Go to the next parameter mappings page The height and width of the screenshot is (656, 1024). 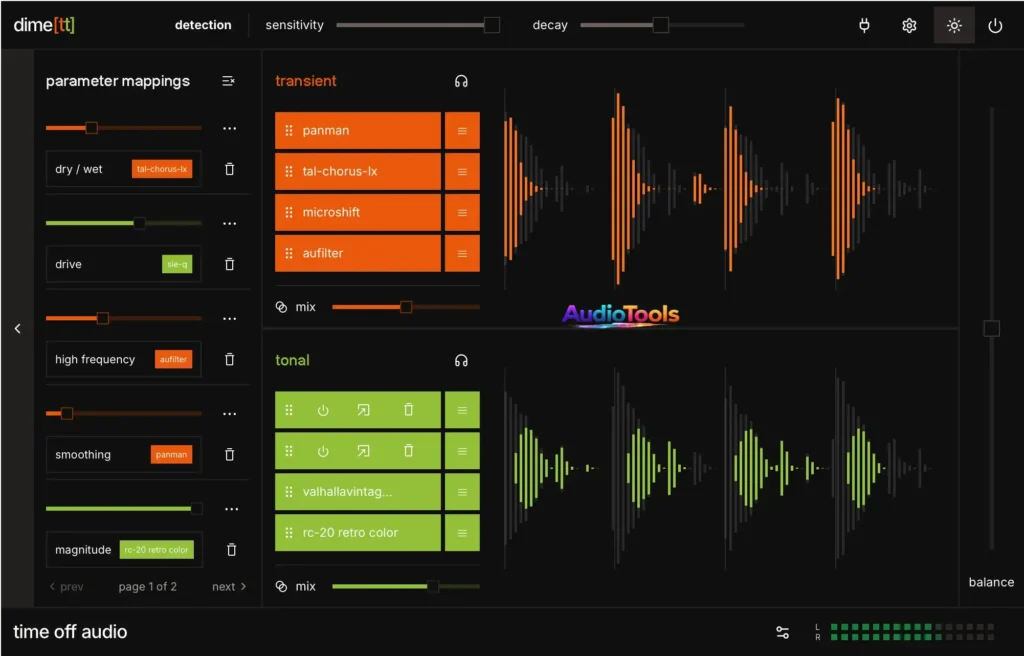pyautogui.click(x=228, y=587)
